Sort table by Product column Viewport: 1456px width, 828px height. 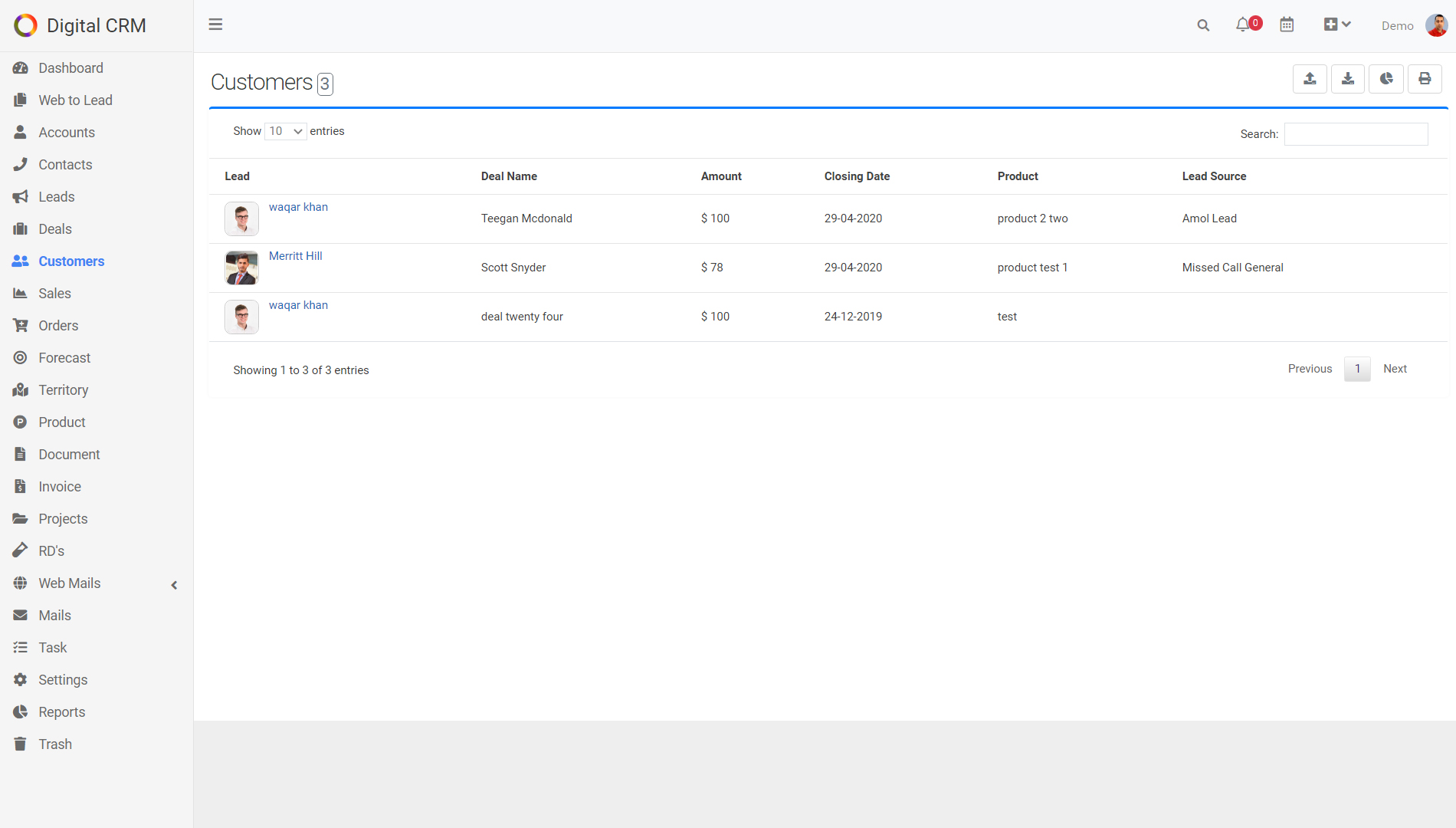pos(1018,176)
